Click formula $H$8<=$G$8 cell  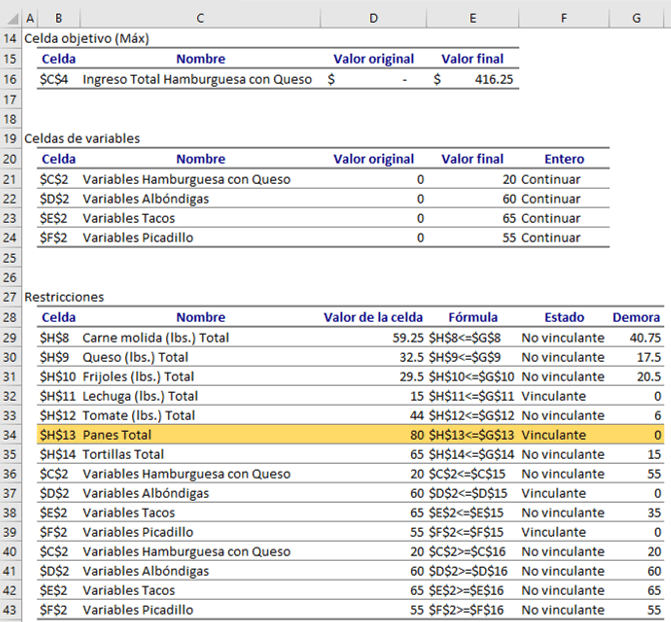click(x=465, y=338)
